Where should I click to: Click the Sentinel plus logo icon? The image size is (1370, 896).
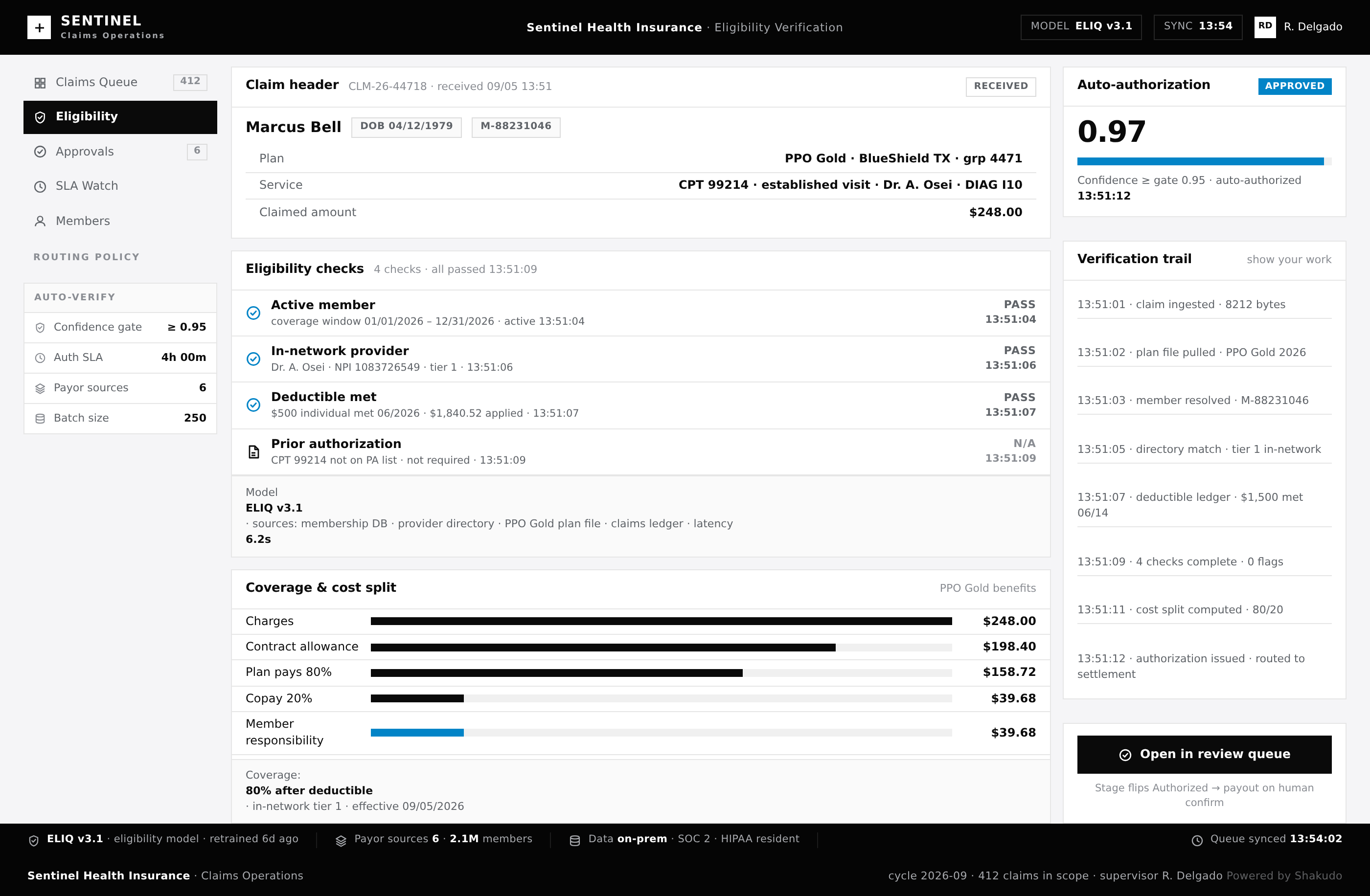(39, 27)
